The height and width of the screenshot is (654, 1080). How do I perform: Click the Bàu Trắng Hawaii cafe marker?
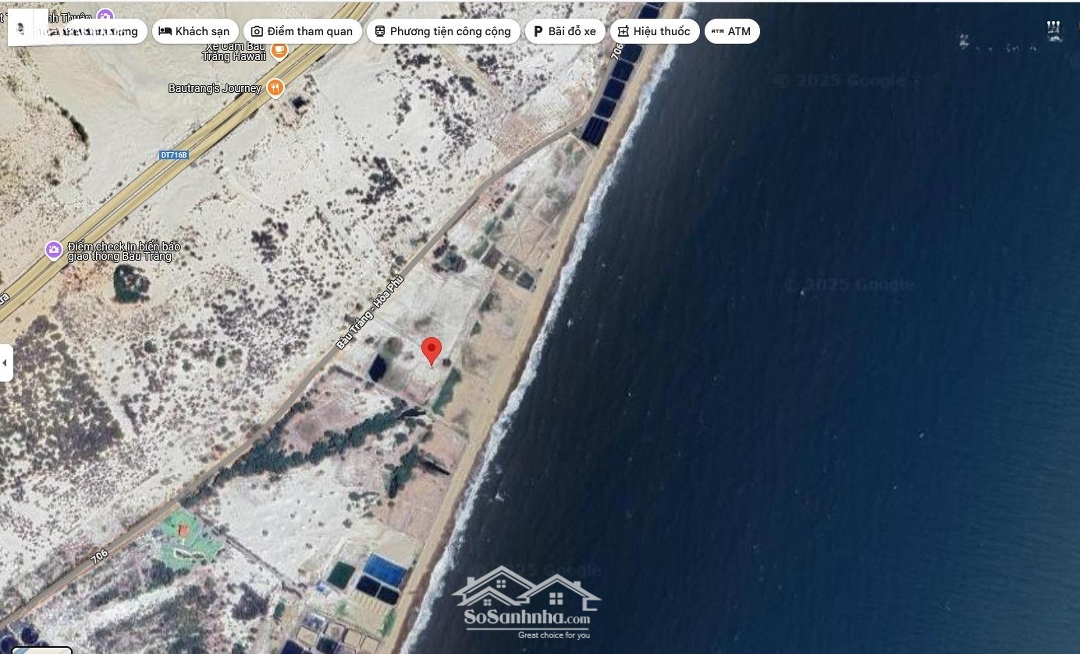coord(279,49)
